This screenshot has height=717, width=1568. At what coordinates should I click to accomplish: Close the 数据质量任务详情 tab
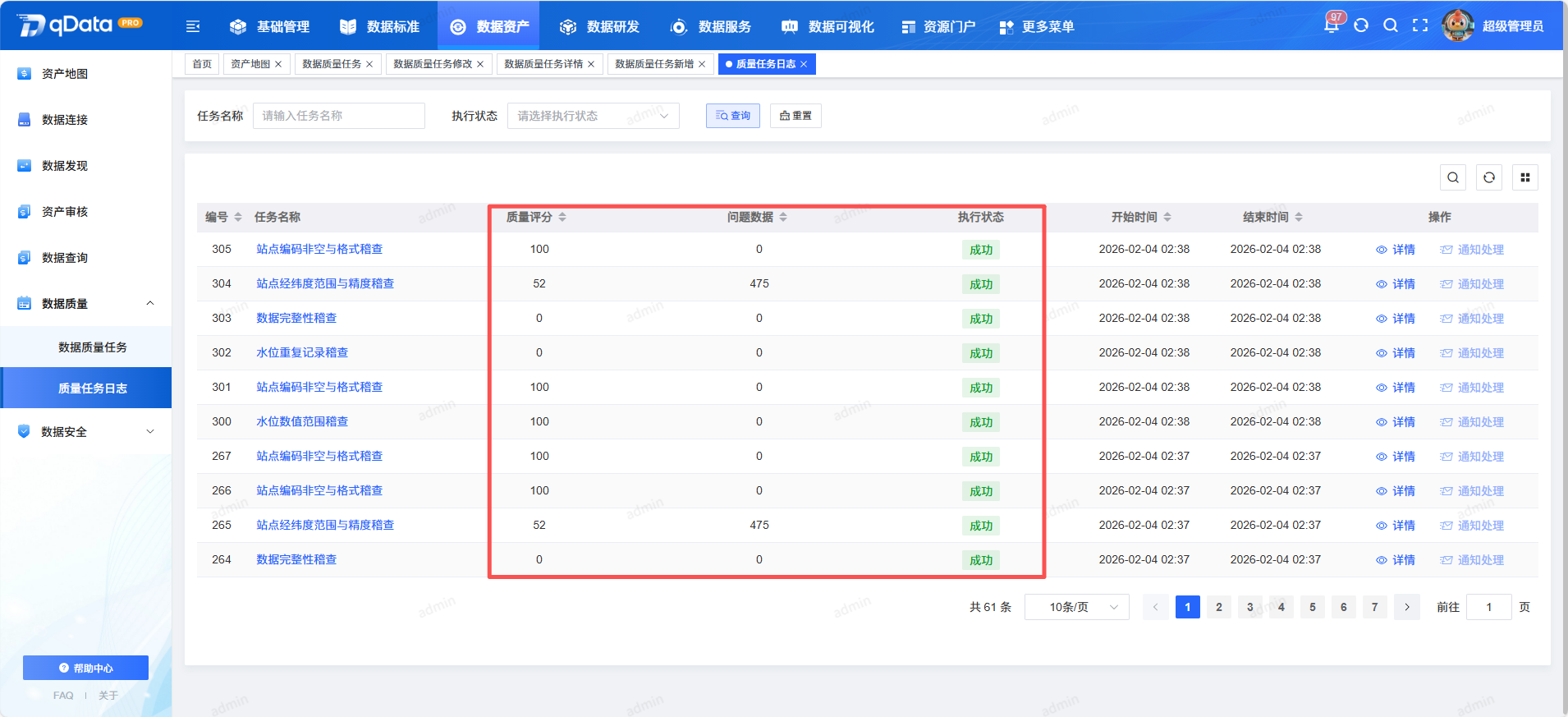click(591, 64)
